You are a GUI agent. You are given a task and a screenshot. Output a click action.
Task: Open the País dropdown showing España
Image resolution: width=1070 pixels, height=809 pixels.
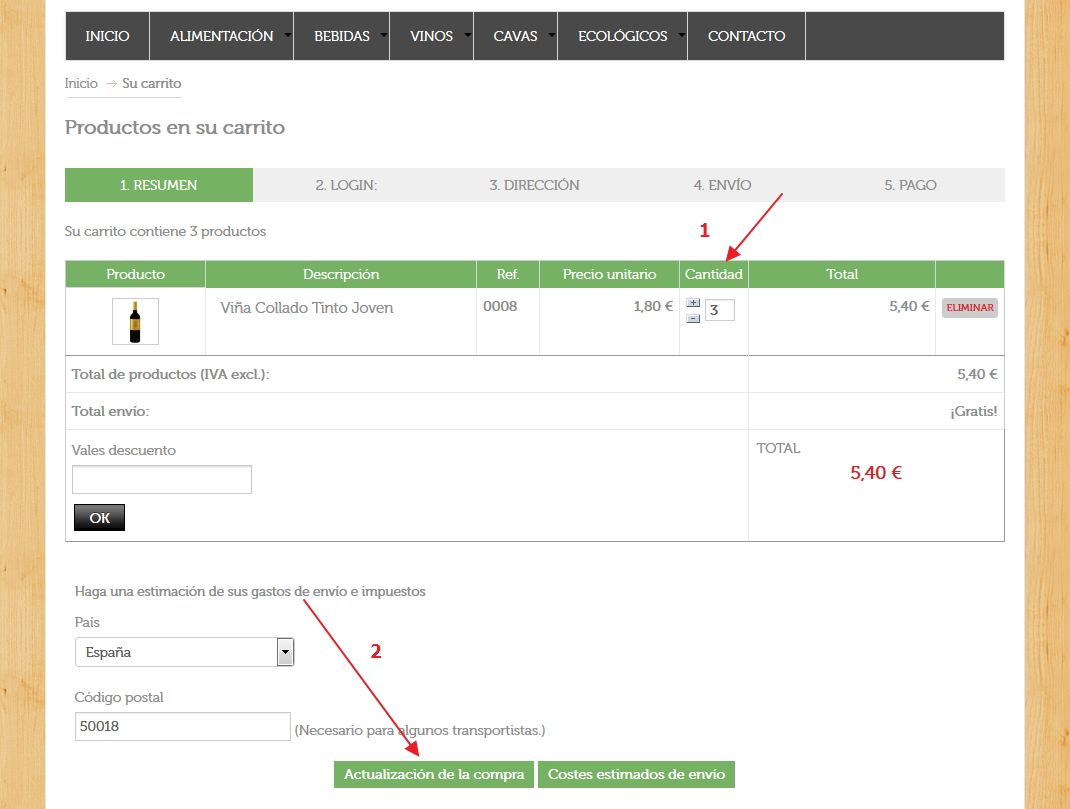coord(184,652)
